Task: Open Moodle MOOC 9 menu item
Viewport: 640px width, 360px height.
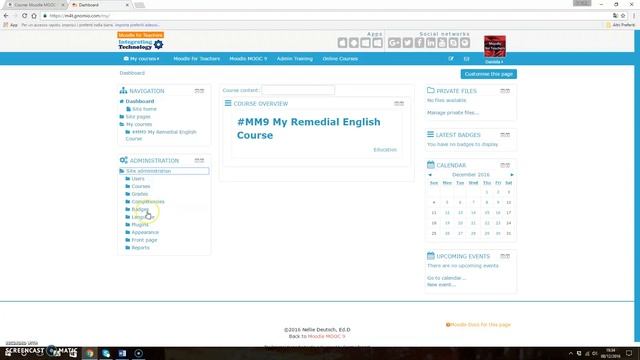Action: pyautogui.click(x=248, y=59)
